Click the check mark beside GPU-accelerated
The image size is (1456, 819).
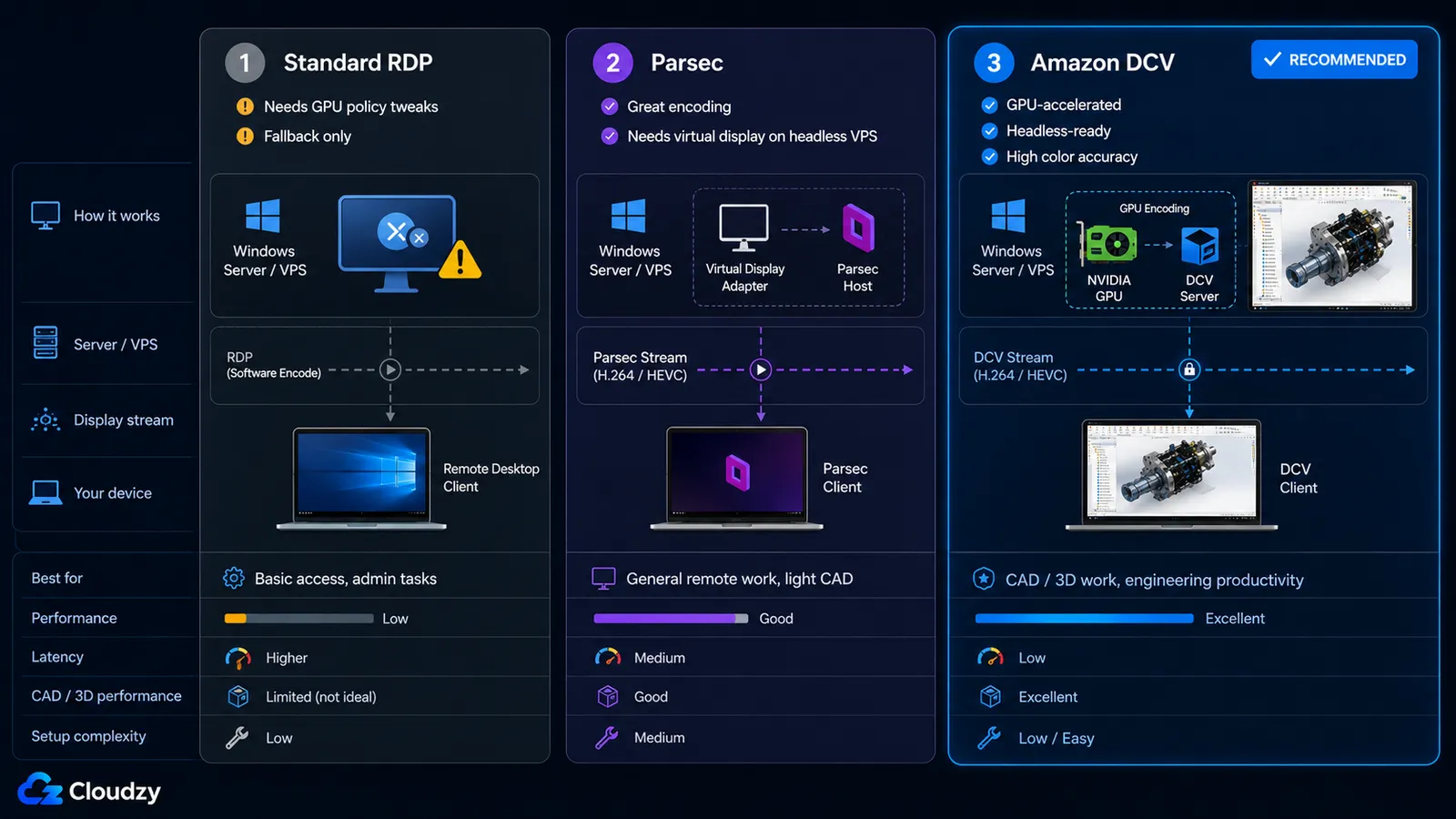pyautogui.click(x=990, y=105)
